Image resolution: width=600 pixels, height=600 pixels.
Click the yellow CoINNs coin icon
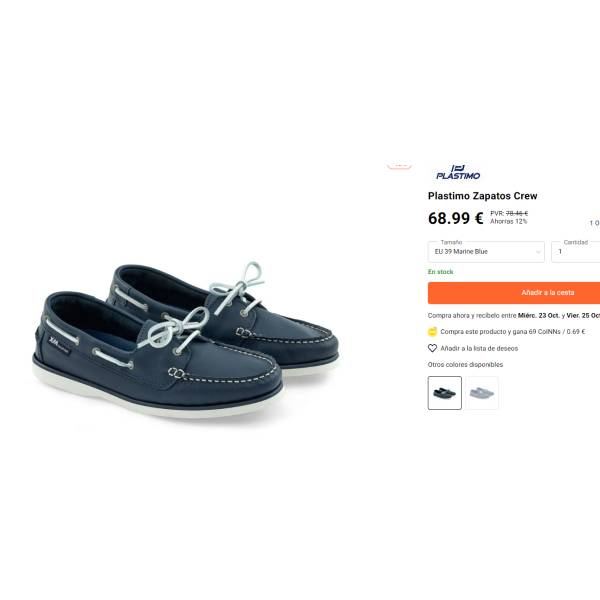(x=432, y=332)
